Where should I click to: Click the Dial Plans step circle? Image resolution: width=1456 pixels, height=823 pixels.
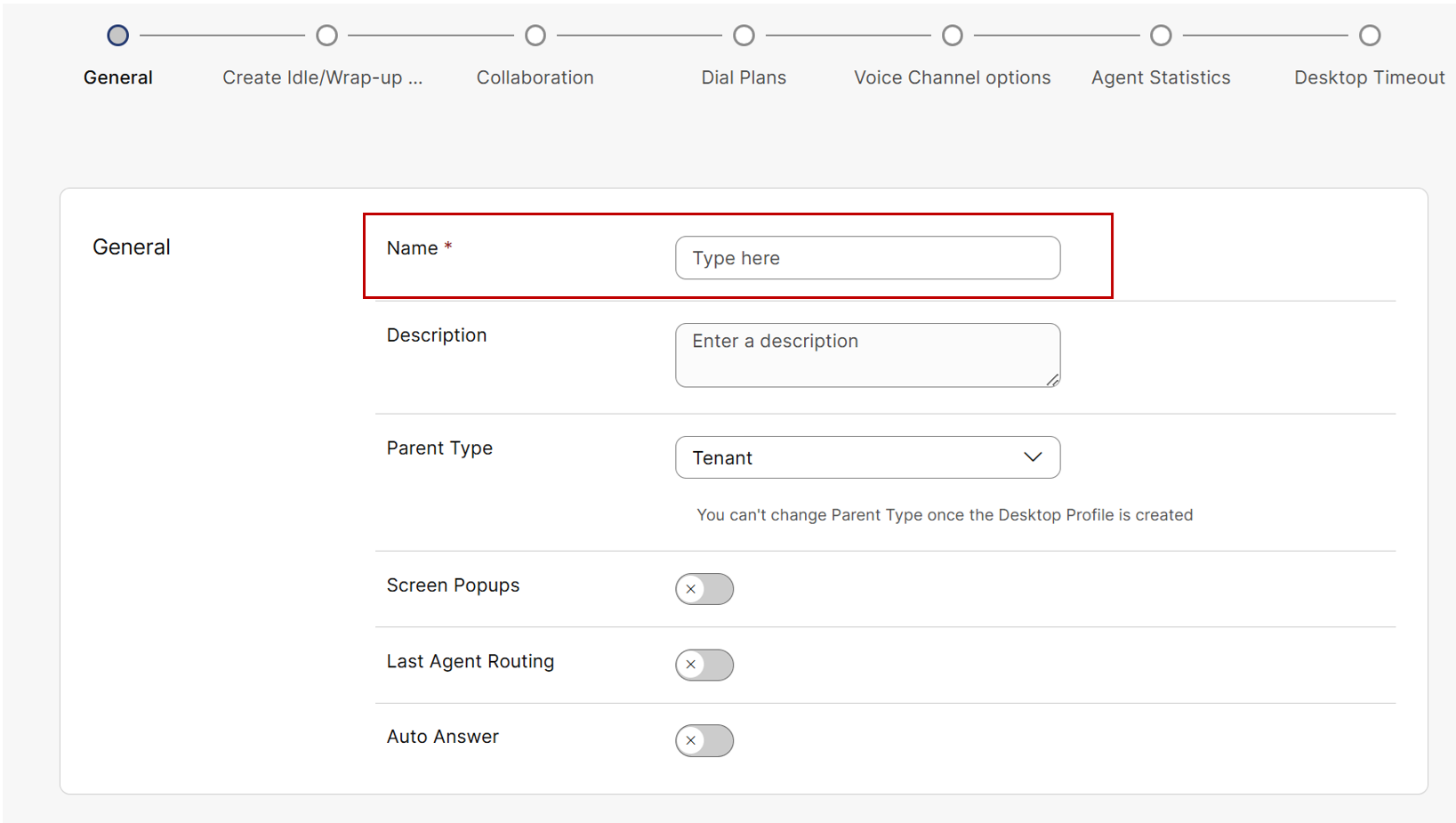pyautogui.click(x=744, y=36)
